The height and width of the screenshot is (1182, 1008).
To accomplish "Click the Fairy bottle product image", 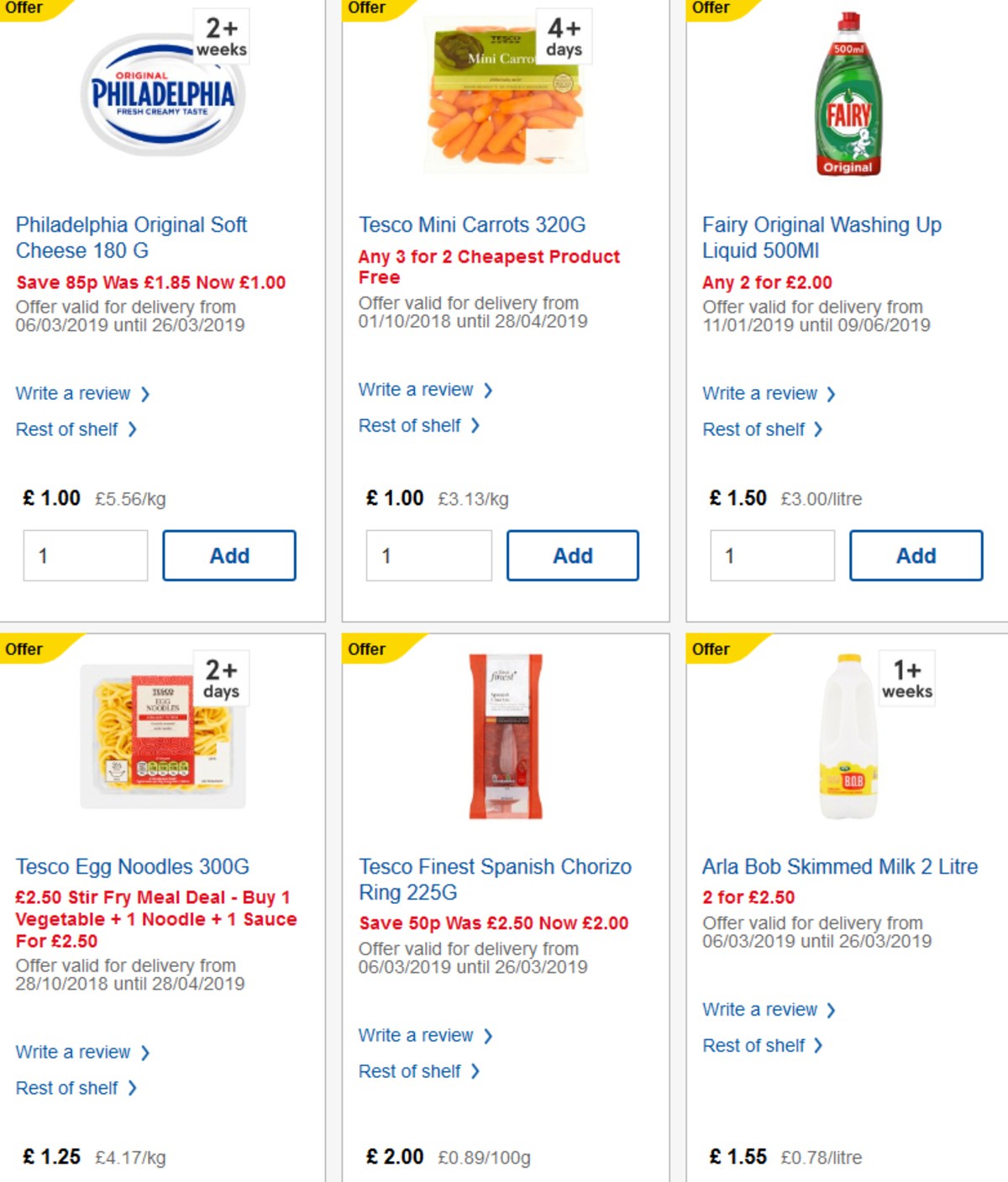I will pyautogui.click(x=848, y=92).
